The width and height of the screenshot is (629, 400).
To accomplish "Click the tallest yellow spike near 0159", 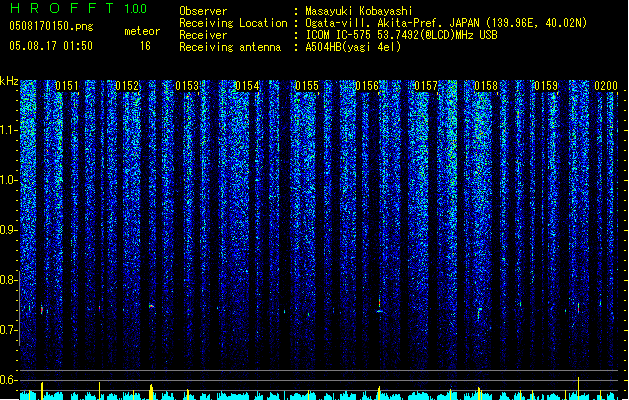I will (x=578, y=386).
